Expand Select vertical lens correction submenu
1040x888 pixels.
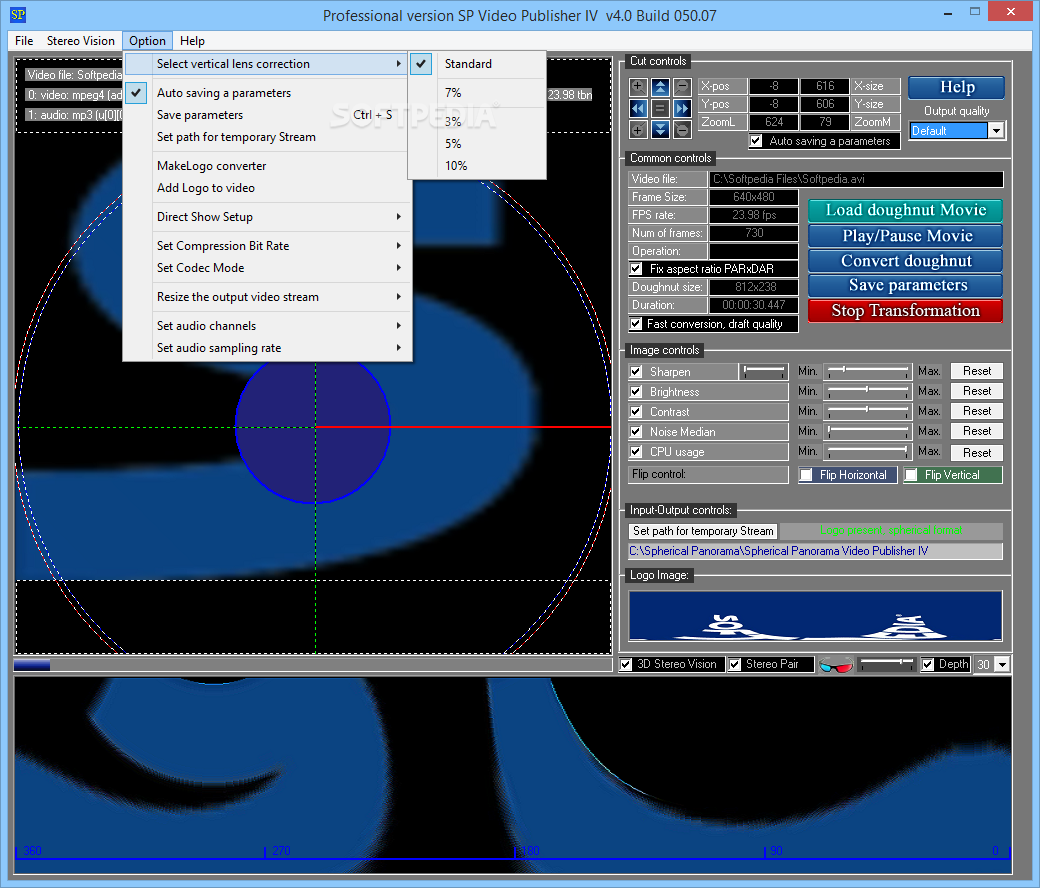(x=267, y=64)
